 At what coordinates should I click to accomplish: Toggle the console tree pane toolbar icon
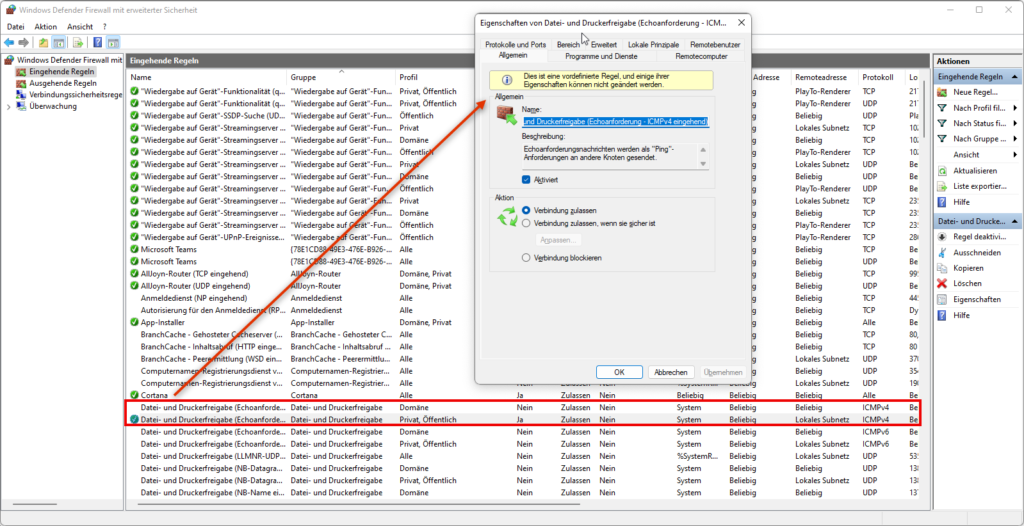click(58, 42)
